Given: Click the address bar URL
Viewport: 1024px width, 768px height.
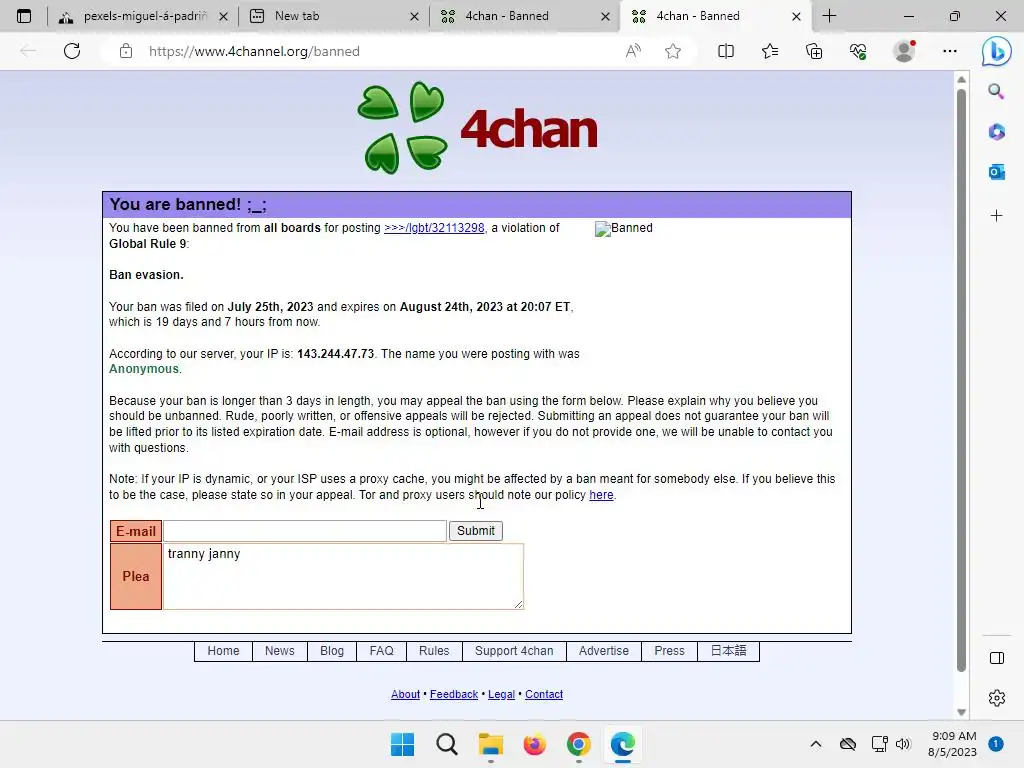Looking at the screenshot, I should (254, 51).
